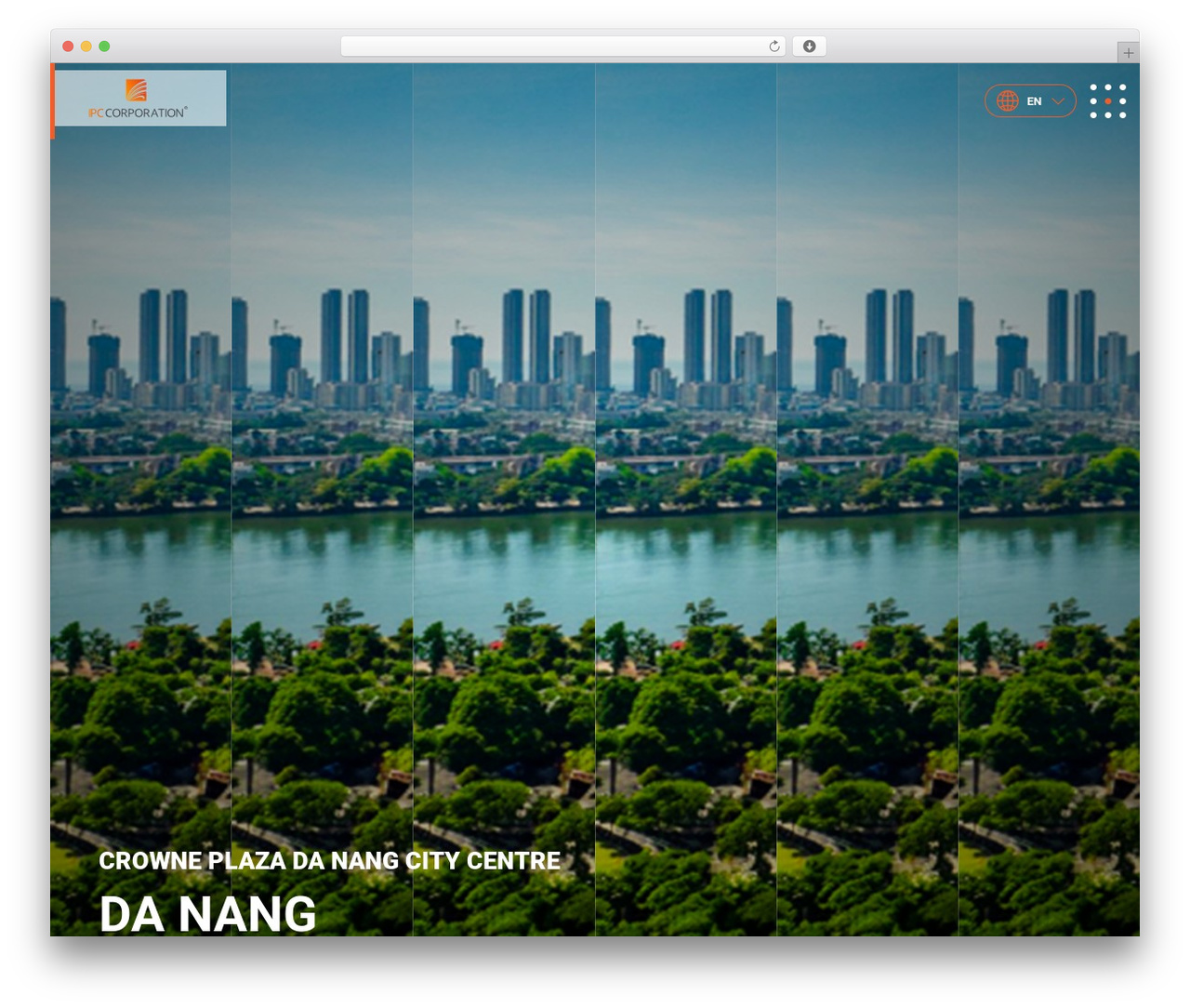Viewport: 1190px width, 1008px height.
Task: Open the dotted grid menu icon
Action: (1108, 101)
